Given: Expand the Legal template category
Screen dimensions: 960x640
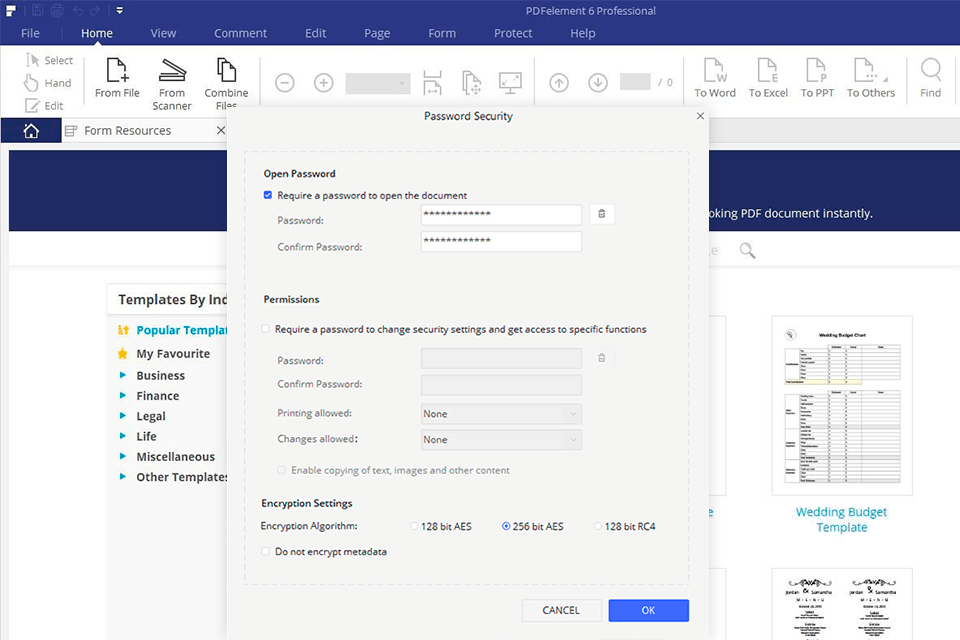Looking at the screenshot, I should [122, 415].
